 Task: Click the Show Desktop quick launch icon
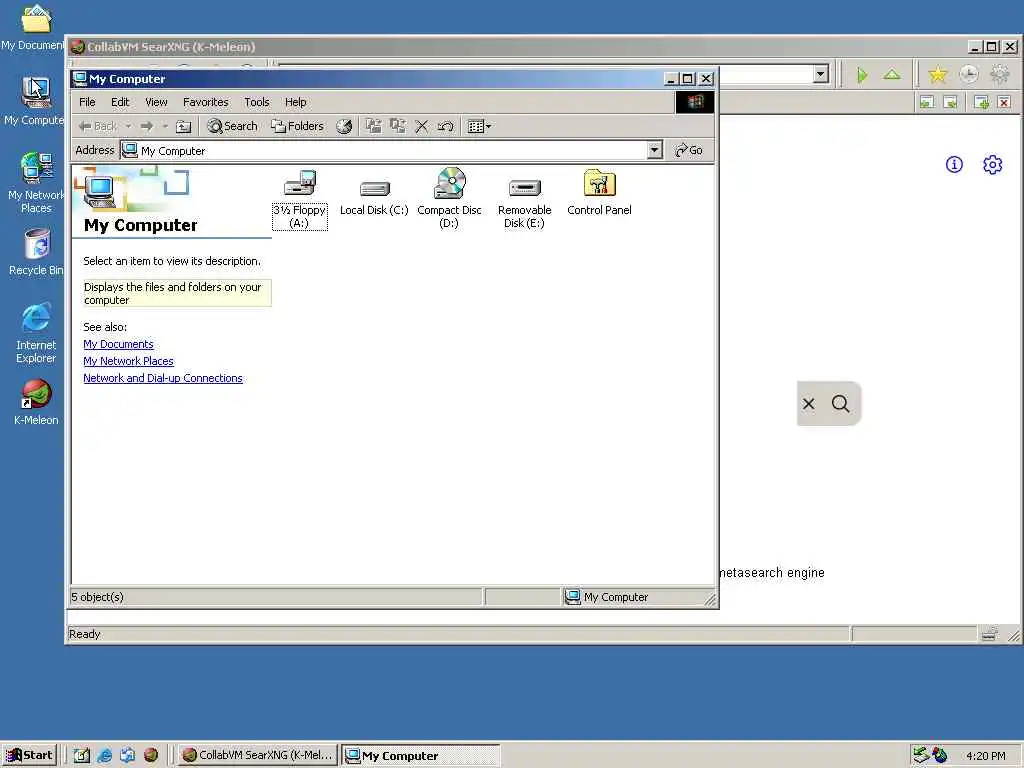pos(81,756)
